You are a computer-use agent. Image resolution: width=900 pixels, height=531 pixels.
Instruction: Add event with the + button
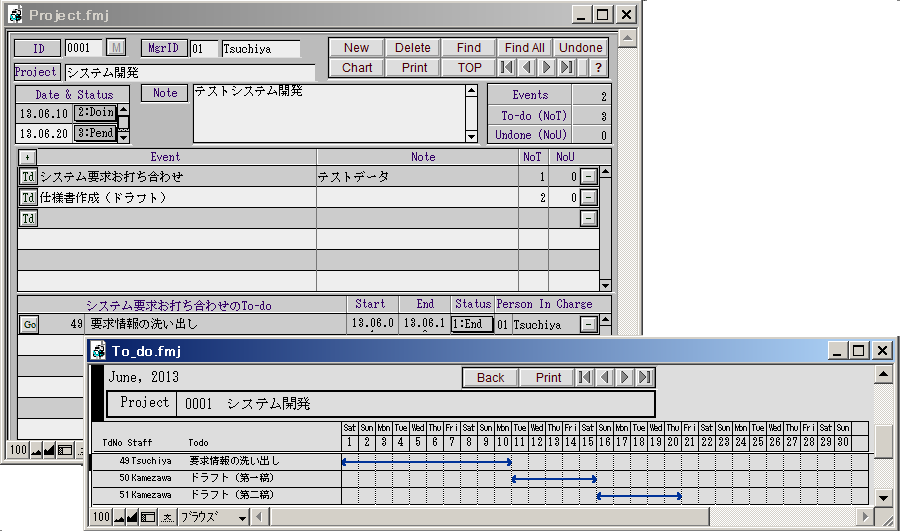(27, 157)
